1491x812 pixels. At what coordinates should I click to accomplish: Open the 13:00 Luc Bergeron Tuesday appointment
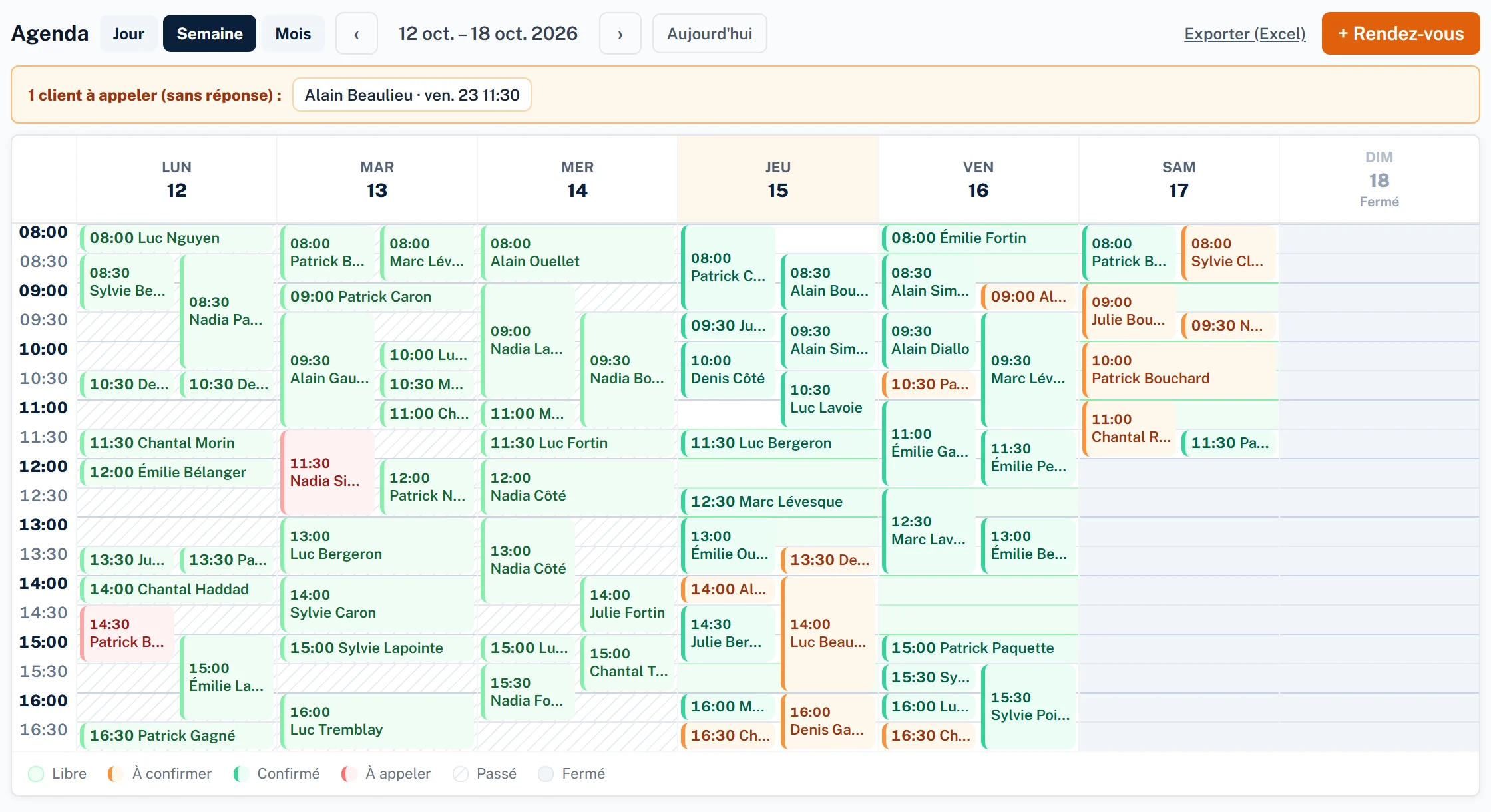377,546
